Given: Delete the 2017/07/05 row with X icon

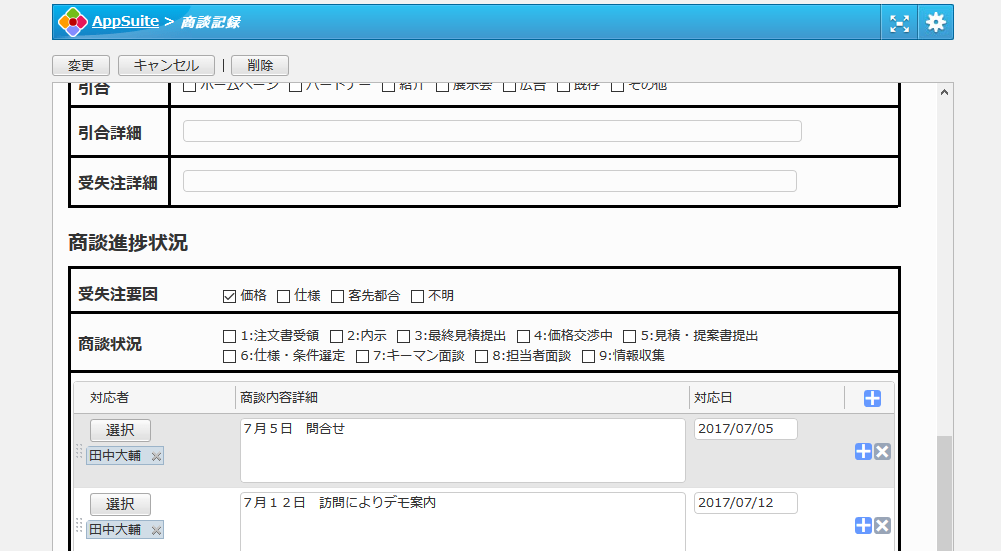Looking at the screenshot, I should pos(882,452).
